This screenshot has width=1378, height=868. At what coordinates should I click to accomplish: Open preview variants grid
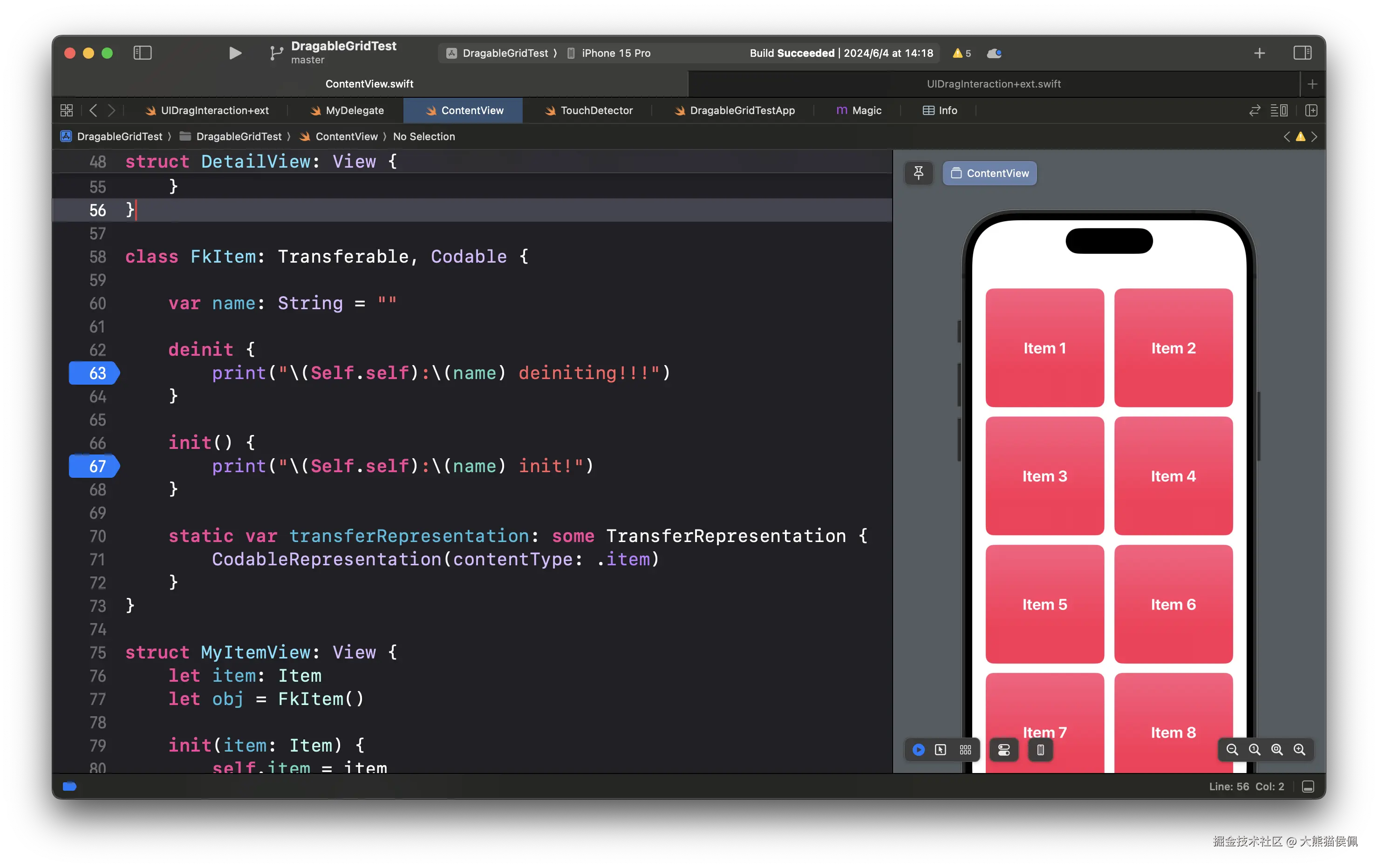pyautogui.click(x=965, y=750)
